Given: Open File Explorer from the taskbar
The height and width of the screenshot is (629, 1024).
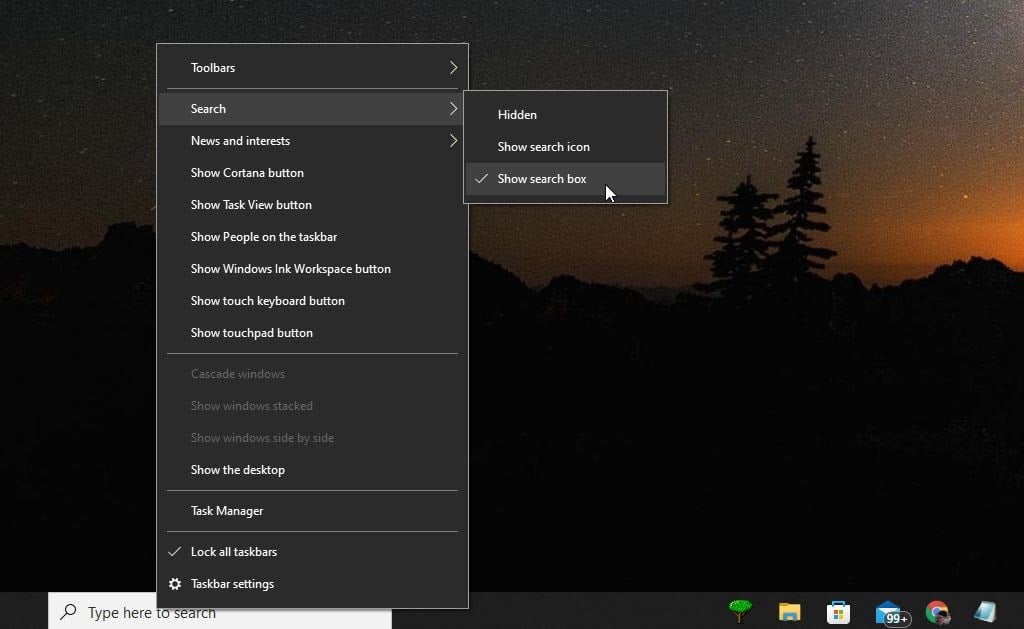Looking at the screenshot, I should tap(790, 612).
